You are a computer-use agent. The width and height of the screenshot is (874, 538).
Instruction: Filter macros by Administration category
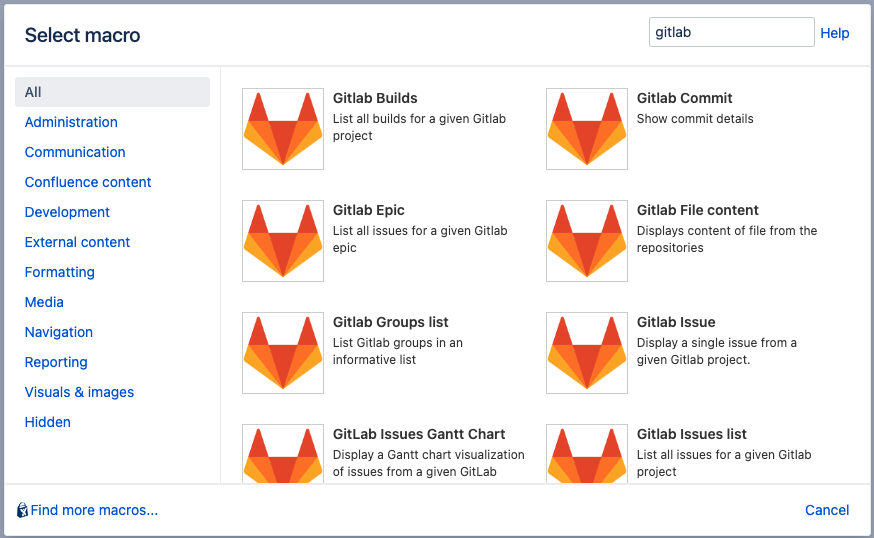(71, 122)
